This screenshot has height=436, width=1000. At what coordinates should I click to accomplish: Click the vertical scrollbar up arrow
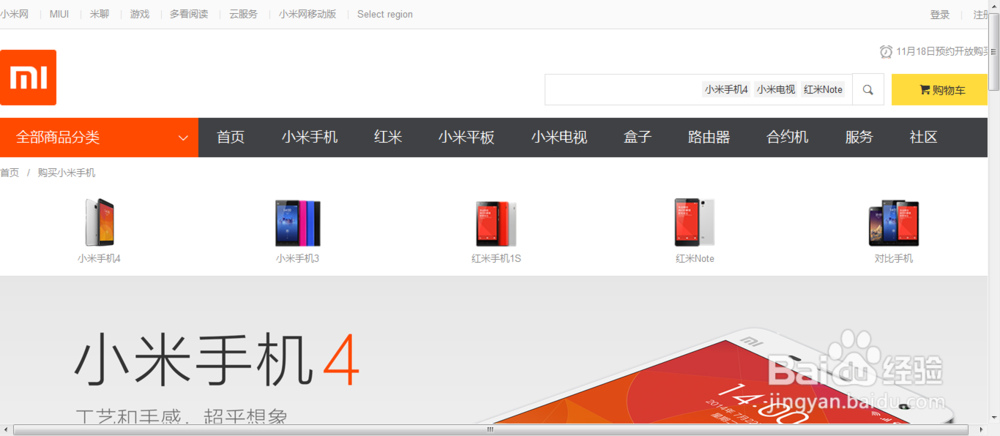994,6
